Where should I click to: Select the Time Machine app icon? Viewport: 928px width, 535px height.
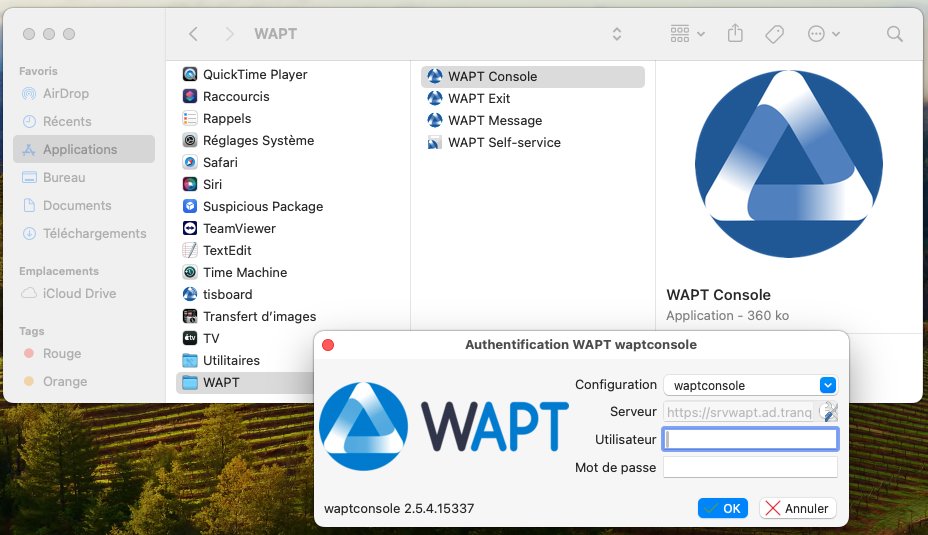(190, 272)
